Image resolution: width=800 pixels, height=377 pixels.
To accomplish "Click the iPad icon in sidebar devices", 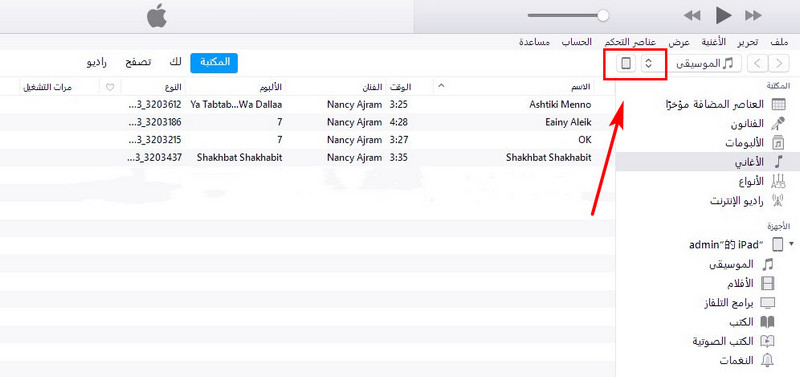I will tap(778, 244).
